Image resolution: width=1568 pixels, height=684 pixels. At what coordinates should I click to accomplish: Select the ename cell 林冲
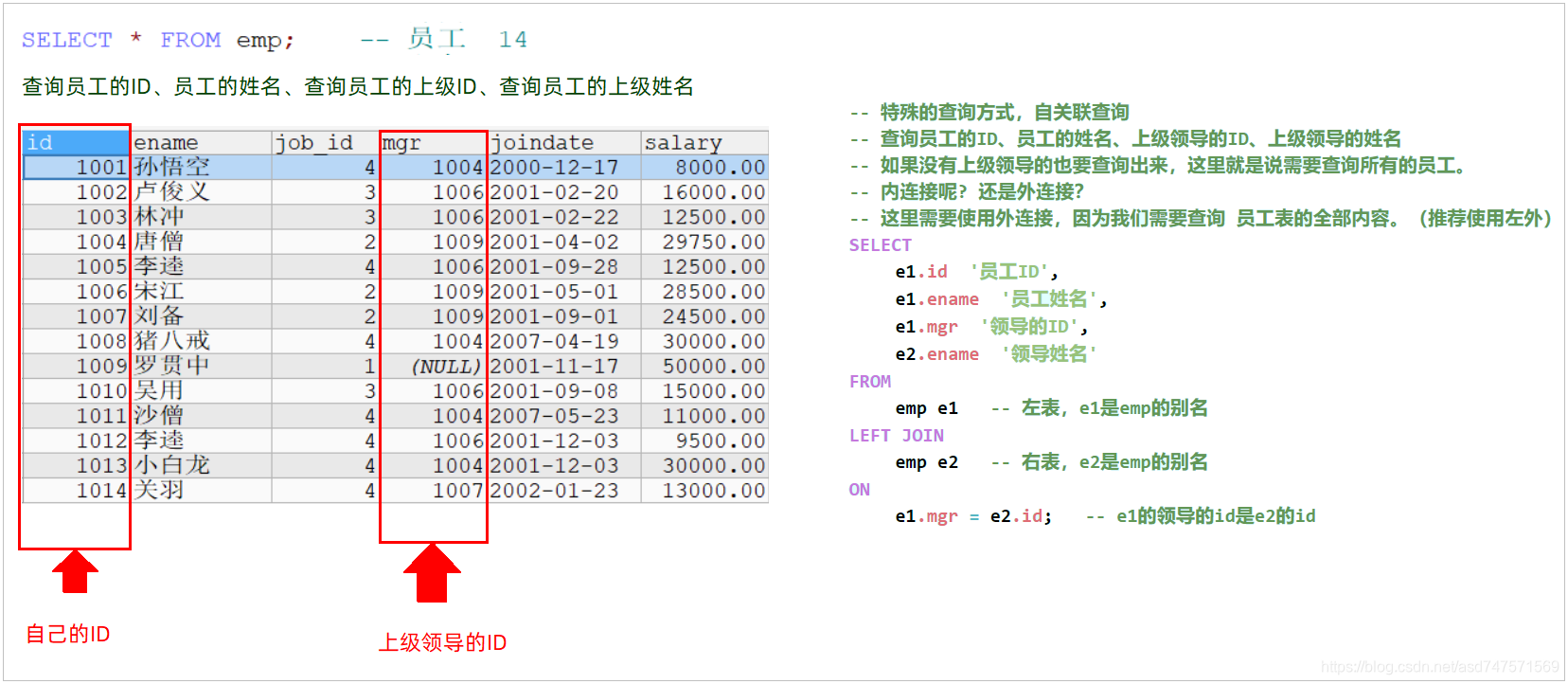click(x=201, y=217)
